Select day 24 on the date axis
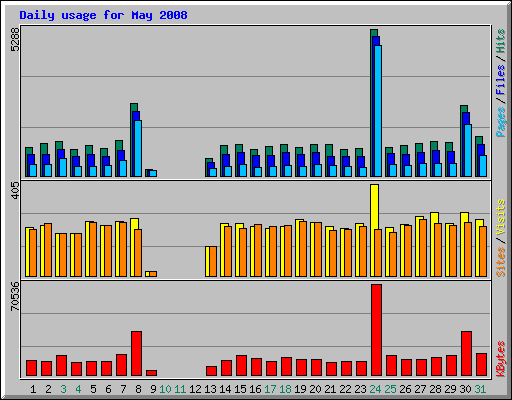This screenshot has width=512, height=400. 375,389
